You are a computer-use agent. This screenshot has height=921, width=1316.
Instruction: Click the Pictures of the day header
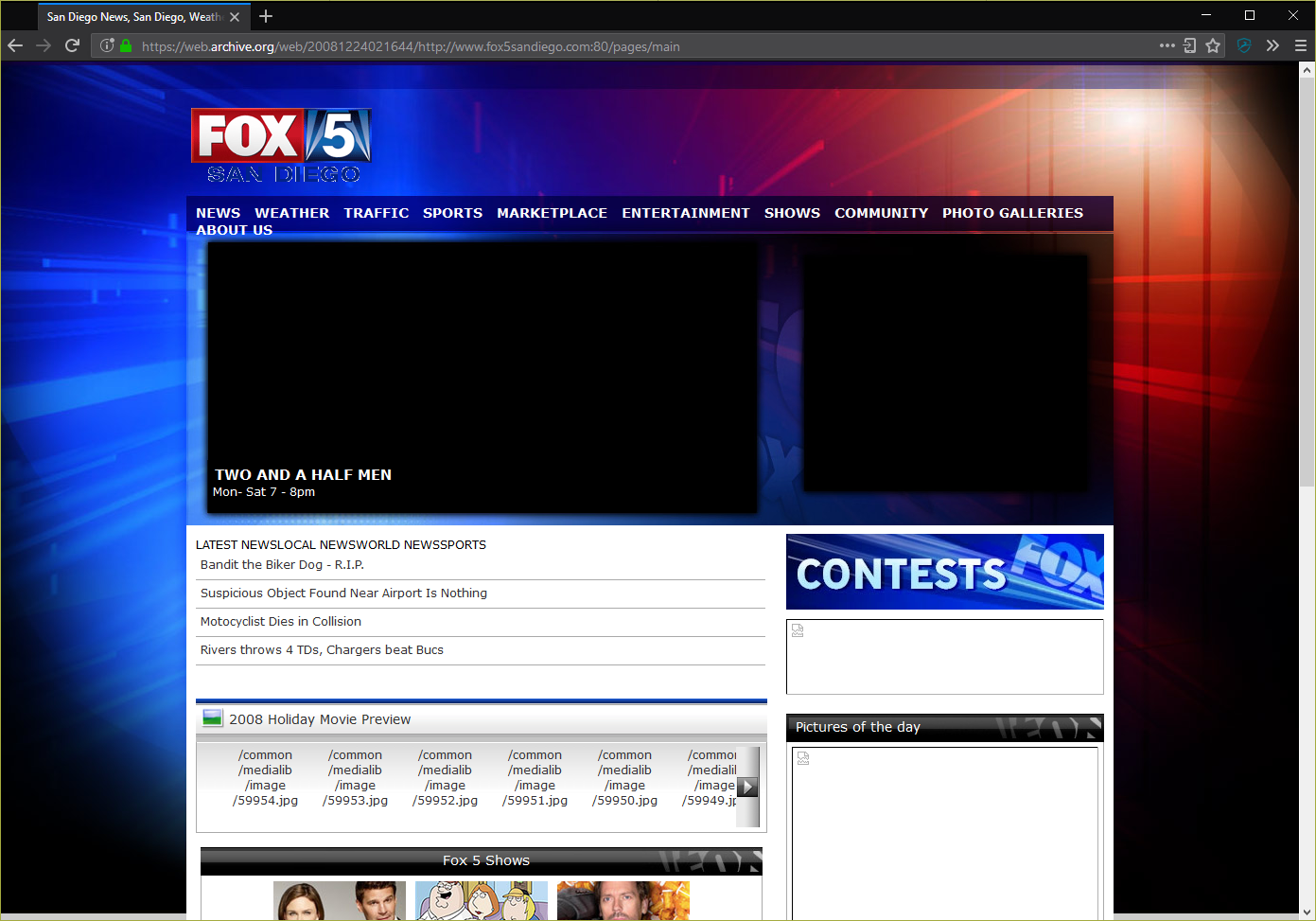pyautogui.click(x=945, y=728)
